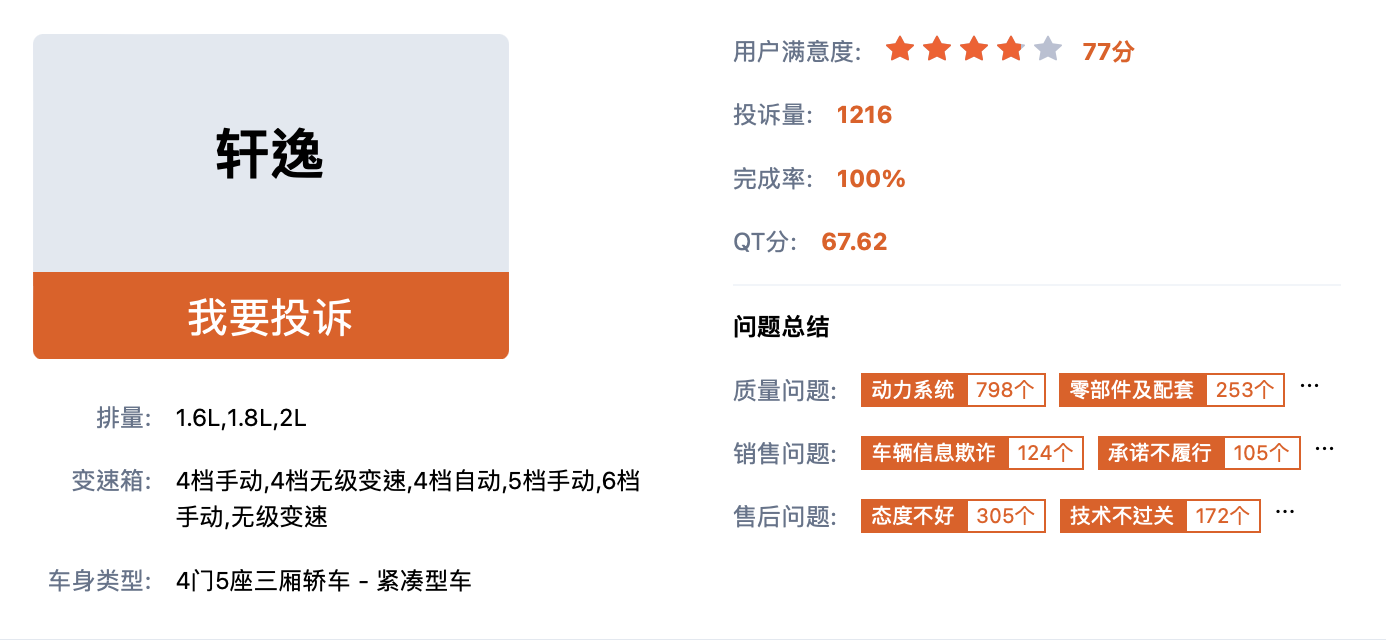Viewport: 1386px width, 640px height.
Task: Choose the 技术不过关 172个 tag
Action: pyautogui.click(x=1160, y=516)
